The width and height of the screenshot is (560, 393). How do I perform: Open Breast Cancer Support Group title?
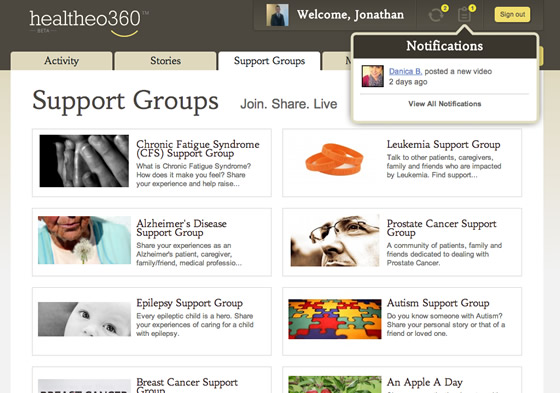tap(187, 385)
